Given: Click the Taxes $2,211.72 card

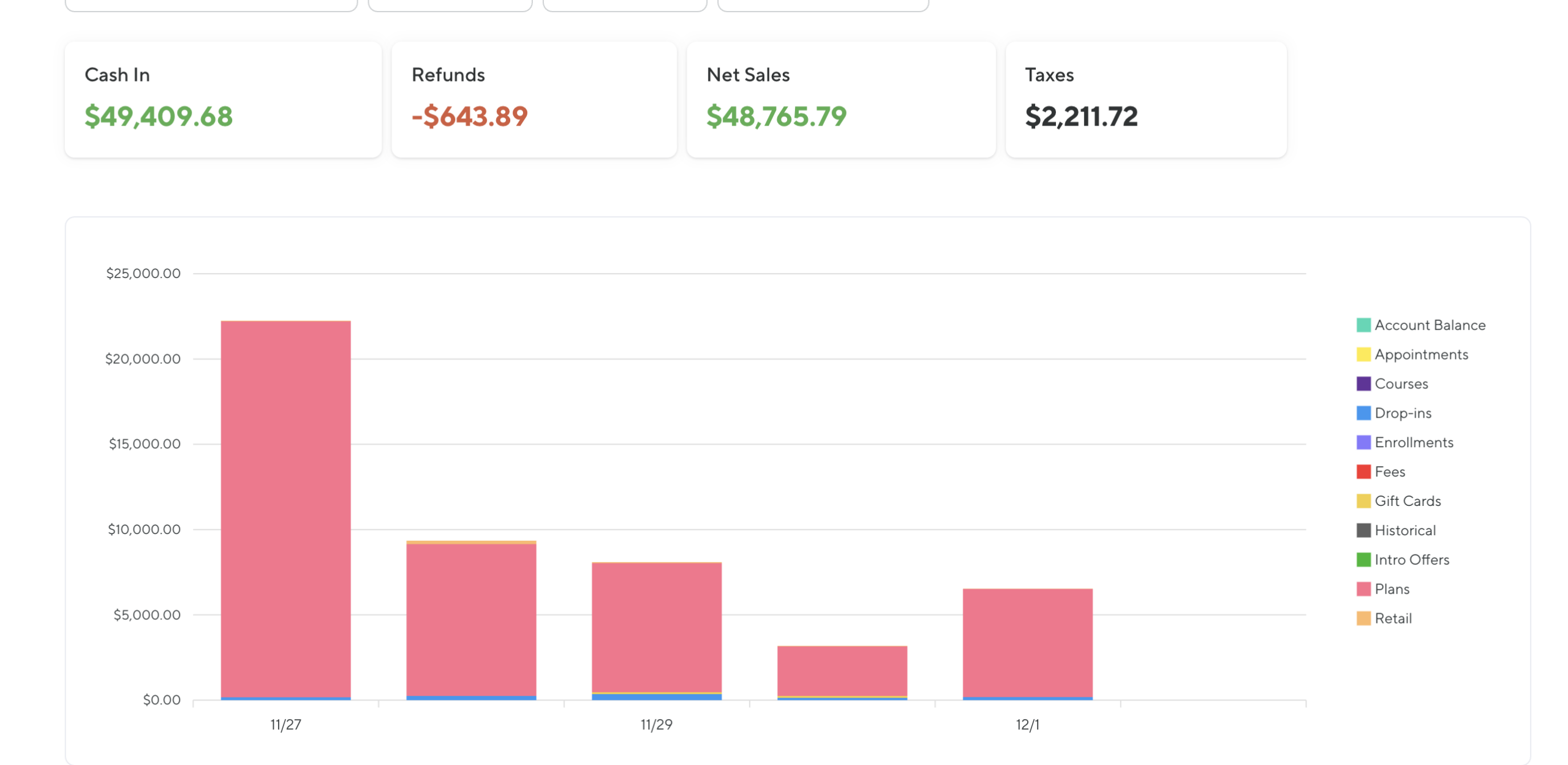Looking at the screenshot, I should tap(1145, 99).
